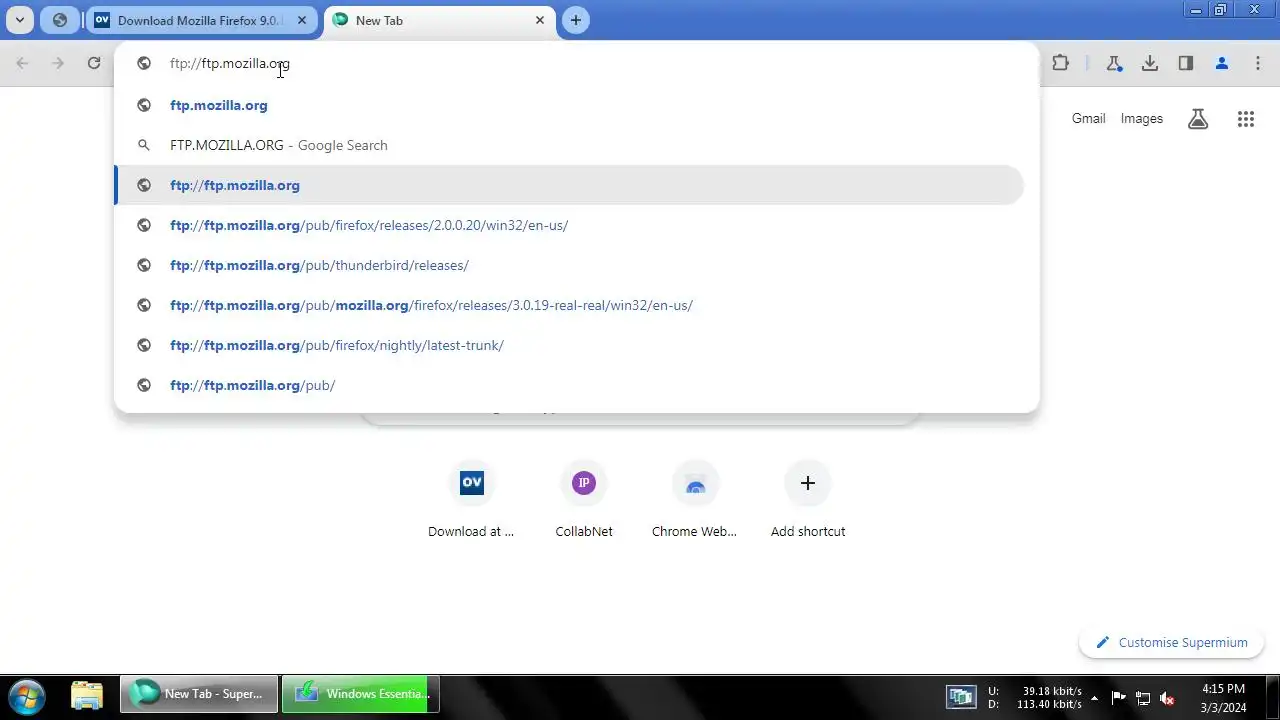Viewport: 1280px width, 720px height.
Task: Click the Extensions puzzle icon
Action: [x=1061, y=63]
